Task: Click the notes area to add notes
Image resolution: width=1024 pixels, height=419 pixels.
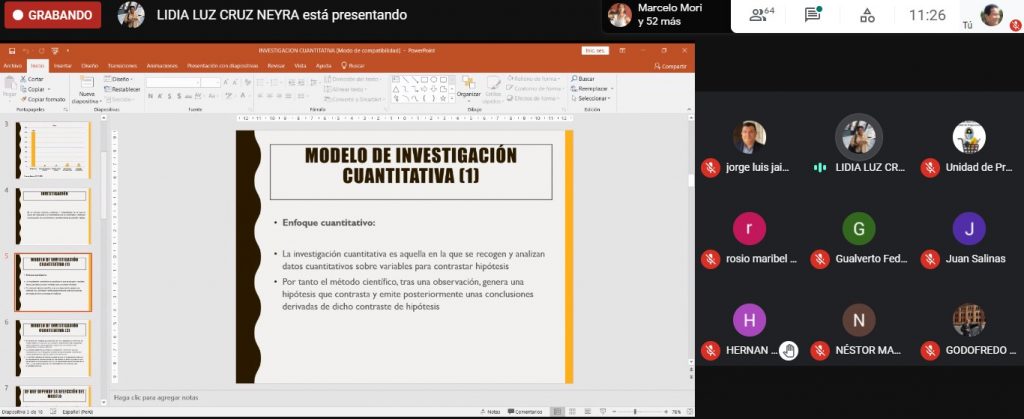Action: [400, 397]
